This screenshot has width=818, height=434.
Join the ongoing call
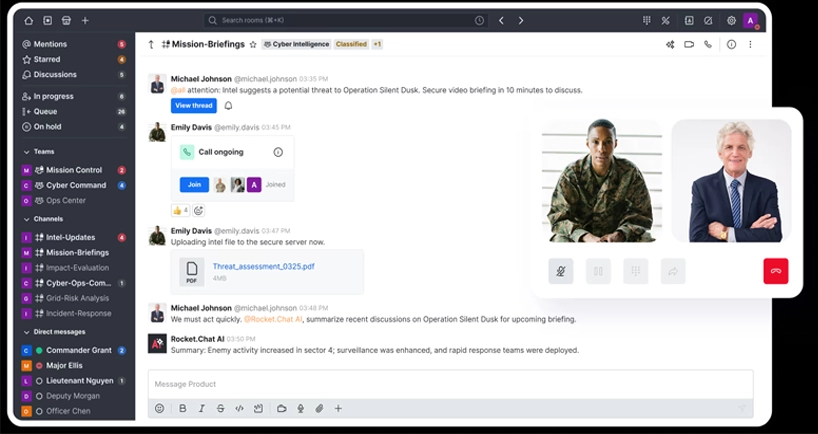195,185
